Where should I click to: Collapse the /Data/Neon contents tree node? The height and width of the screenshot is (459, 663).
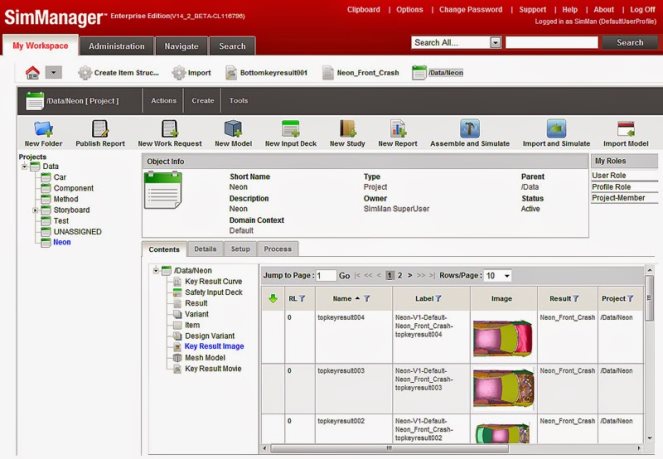click(x=156, y=270)
